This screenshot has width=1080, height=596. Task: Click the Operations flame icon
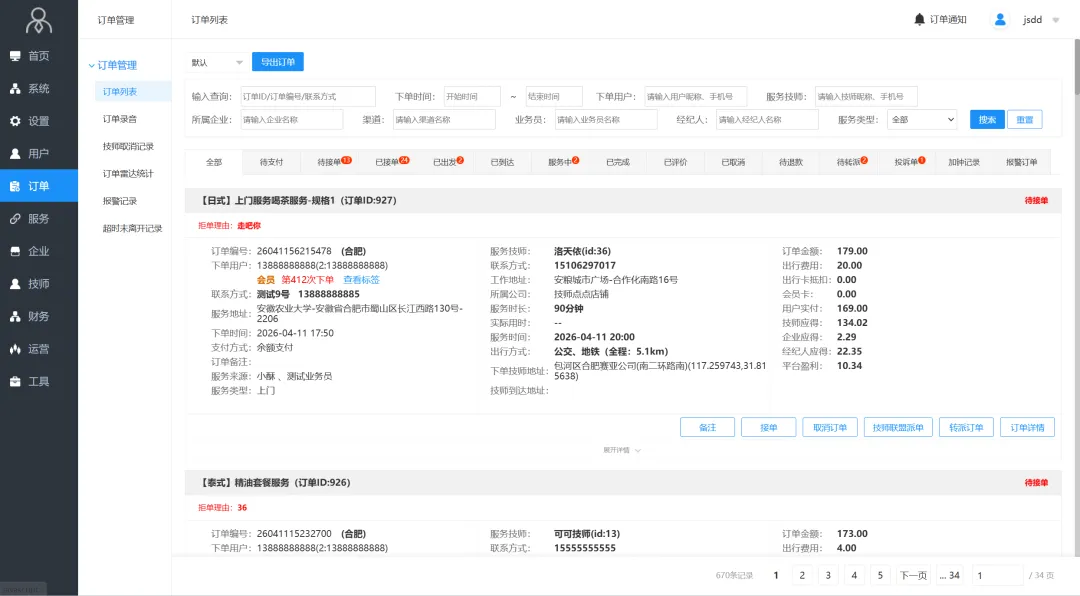(15, 349)
